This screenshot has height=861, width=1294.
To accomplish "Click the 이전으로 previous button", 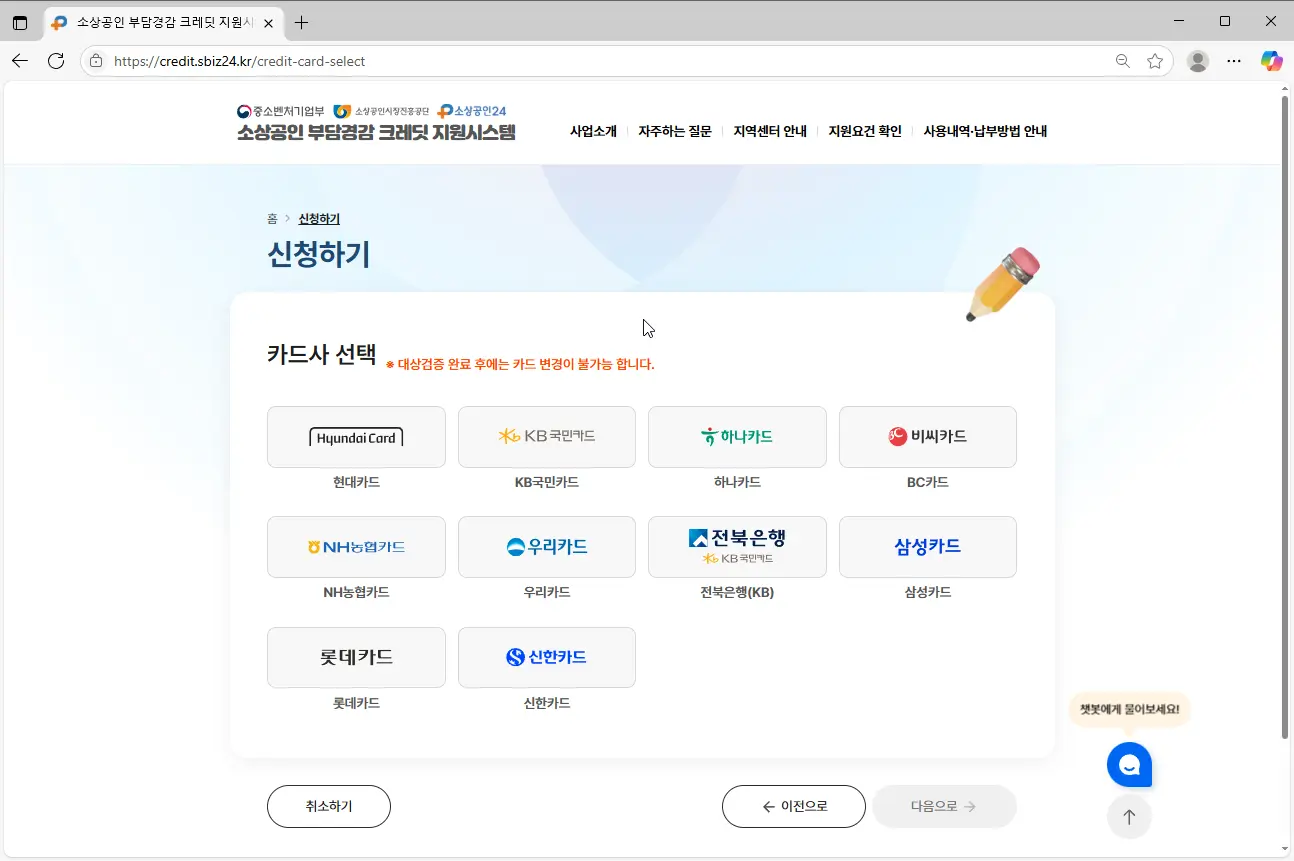I will [794, 806].
